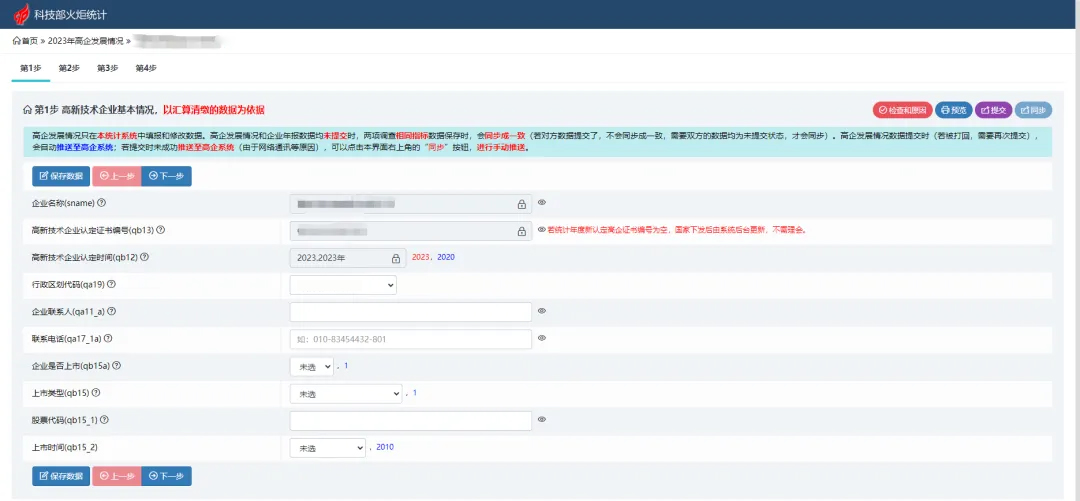Expand the 上市类型 dropdown
This screenshot has height=501, width=1080.
point(346,394)
